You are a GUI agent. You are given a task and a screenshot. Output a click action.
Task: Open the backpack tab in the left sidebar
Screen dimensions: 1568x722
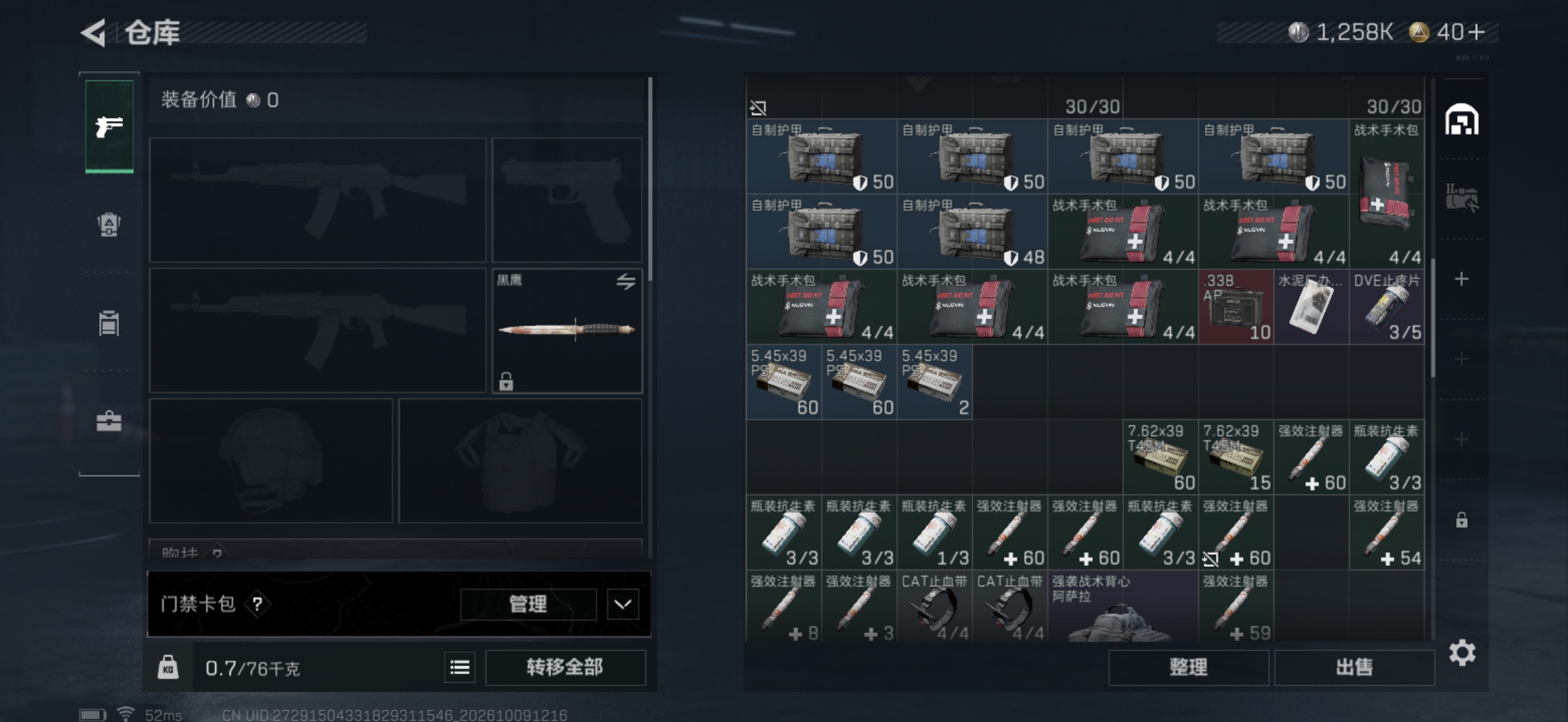[109, 225]
